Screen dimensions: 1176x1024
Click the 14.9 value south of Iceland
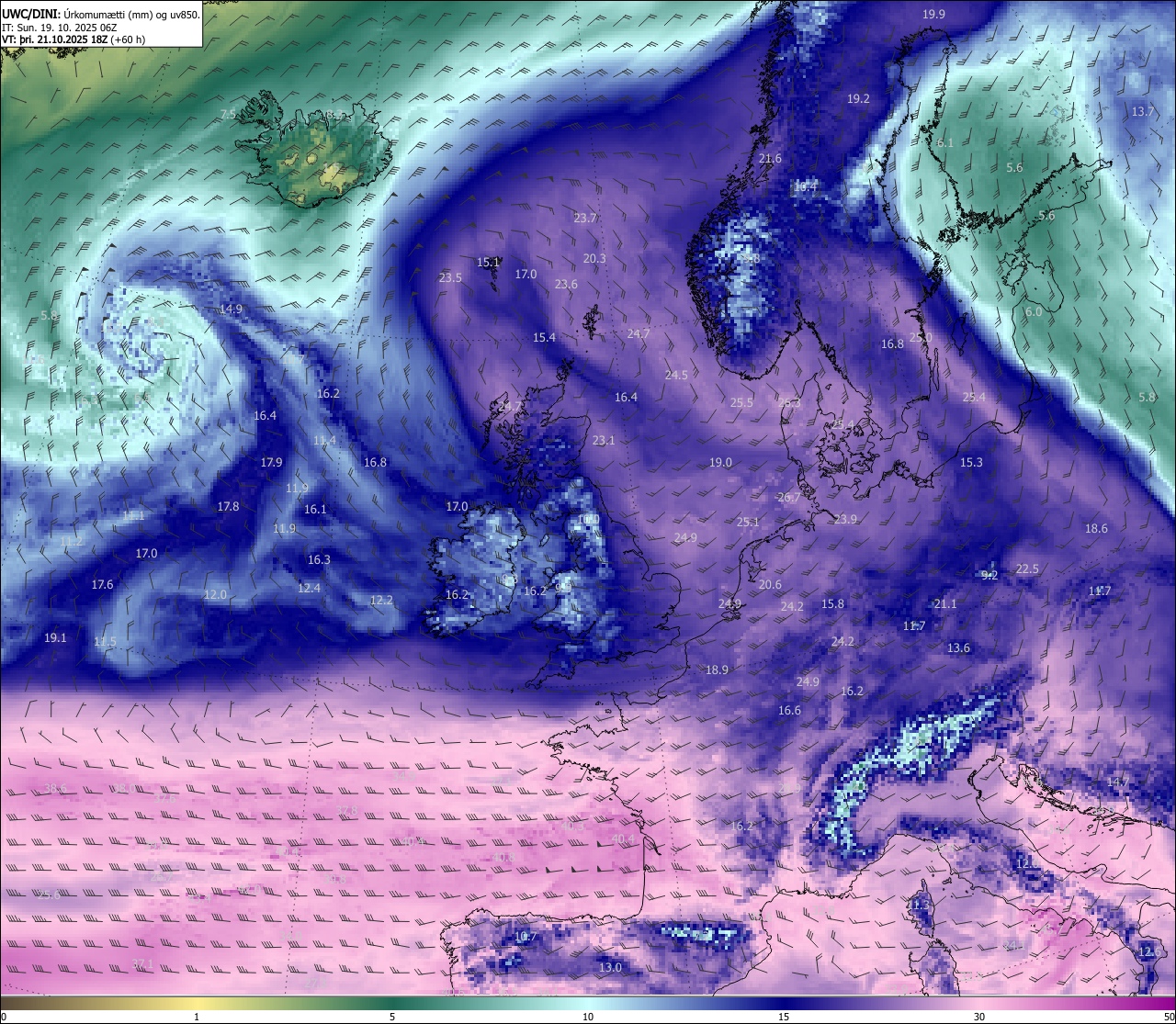[231, 309]
